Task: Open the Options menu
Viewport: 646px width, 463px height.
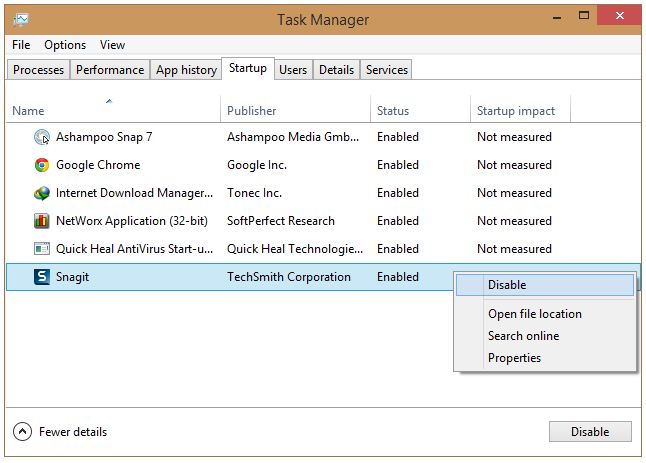Action: [x=65, y=45]
